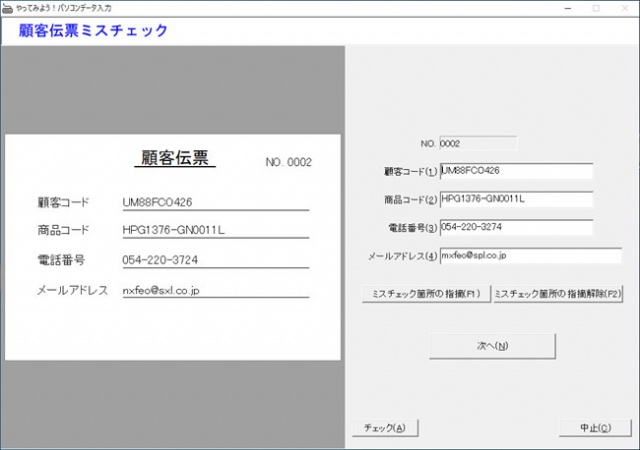Close the window with the X button
The image size is (640, 450).
coord(625,8)
